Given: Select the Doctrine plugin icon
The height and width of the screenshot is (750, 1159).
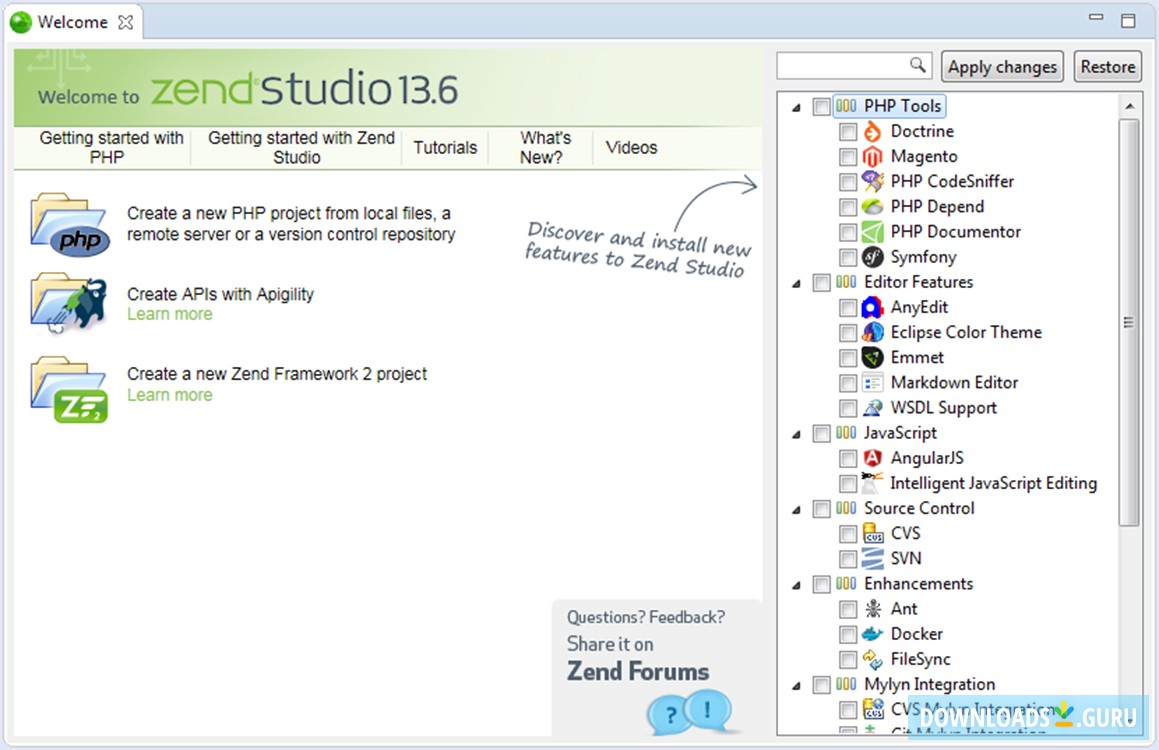Looking at the screenshot, I should 871,131.
